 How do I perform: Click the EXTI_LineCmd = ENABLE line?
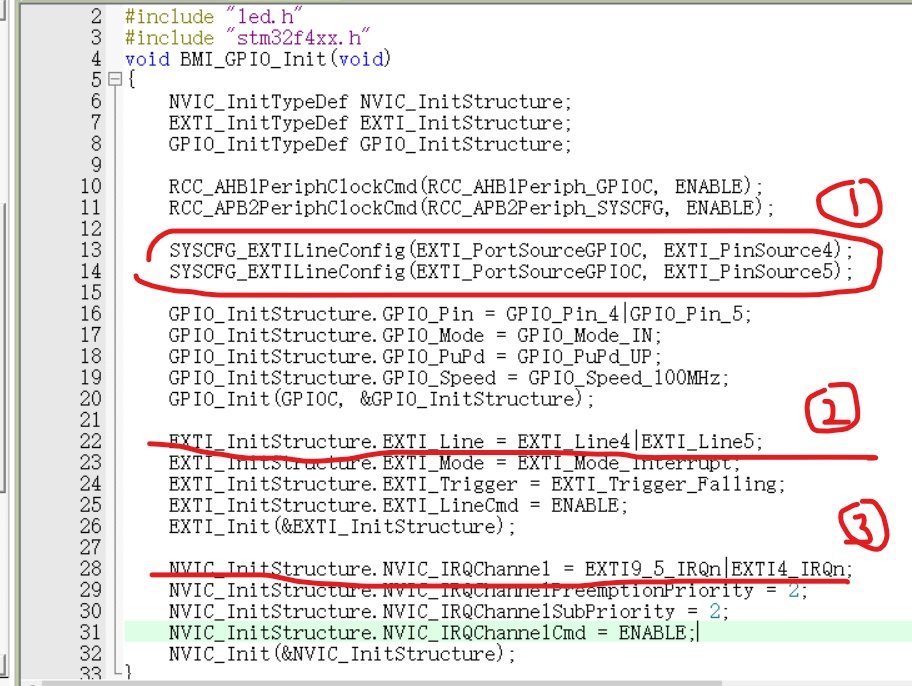coord(398,505)
